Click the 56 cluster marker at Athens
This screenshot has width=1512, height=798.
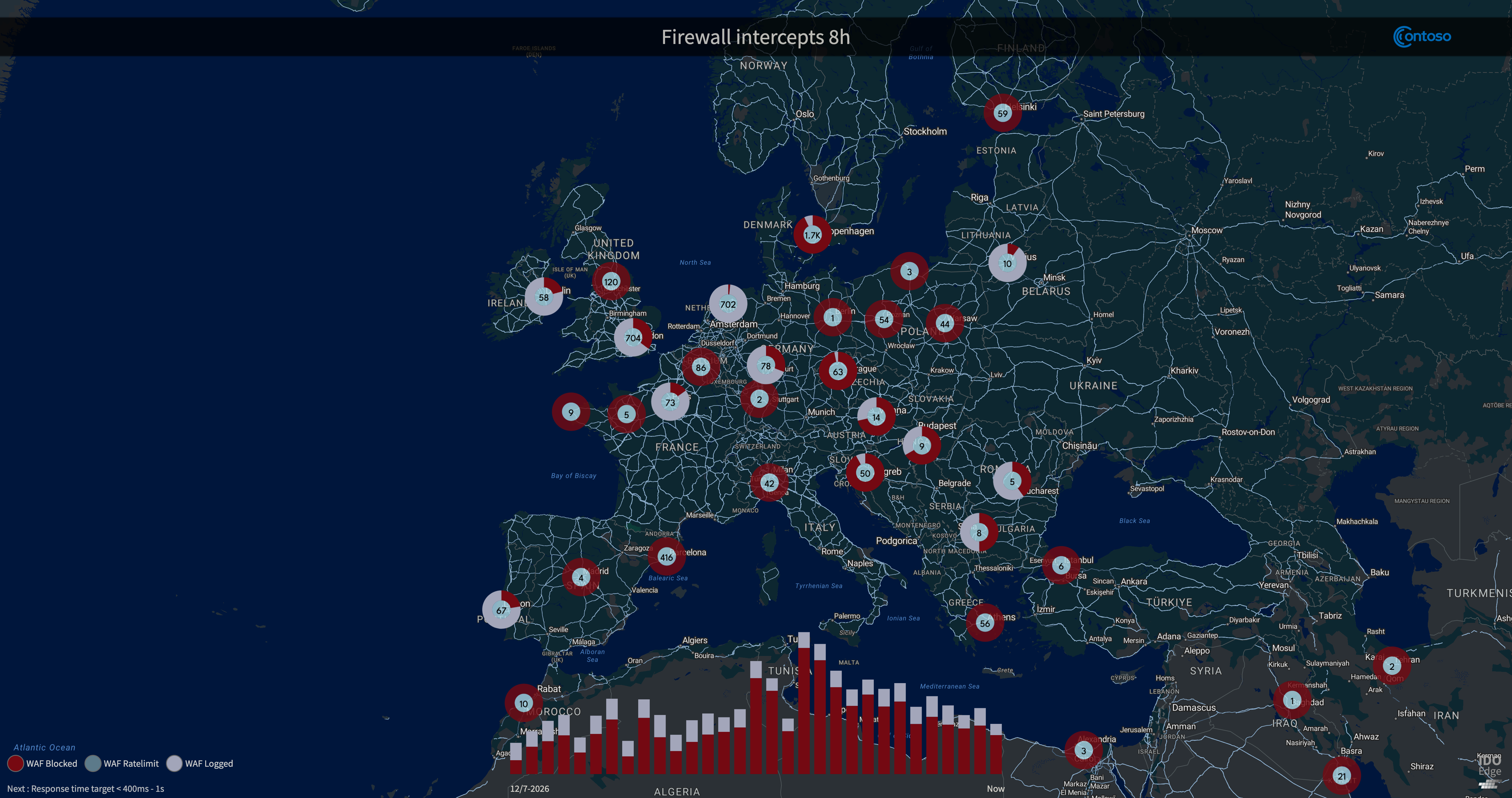[x=985, y=623]
